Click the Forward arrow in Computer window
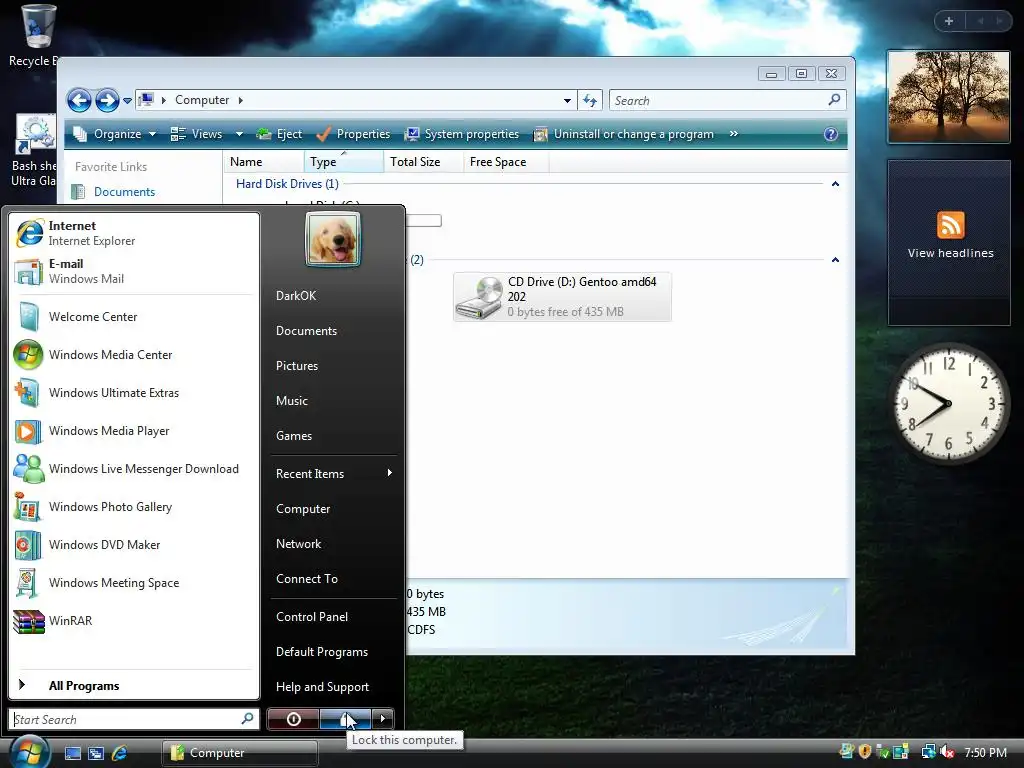 [x=107, y=101]
